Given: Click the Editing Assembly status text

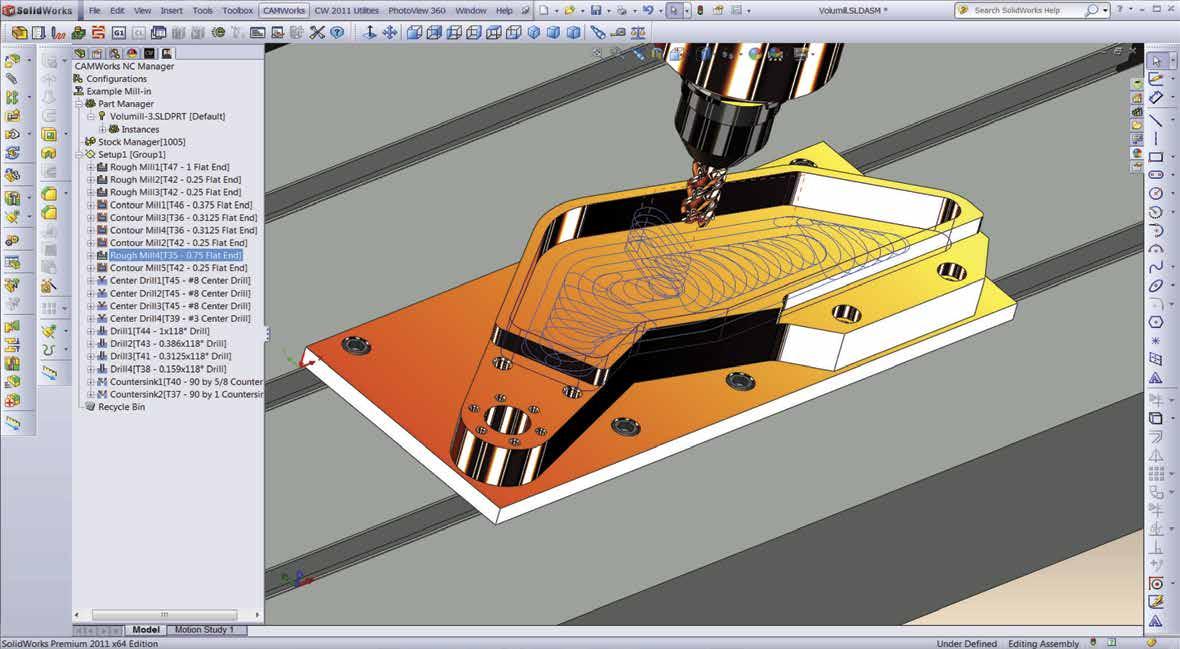Looking at the screenshot, I should 1043,644.
